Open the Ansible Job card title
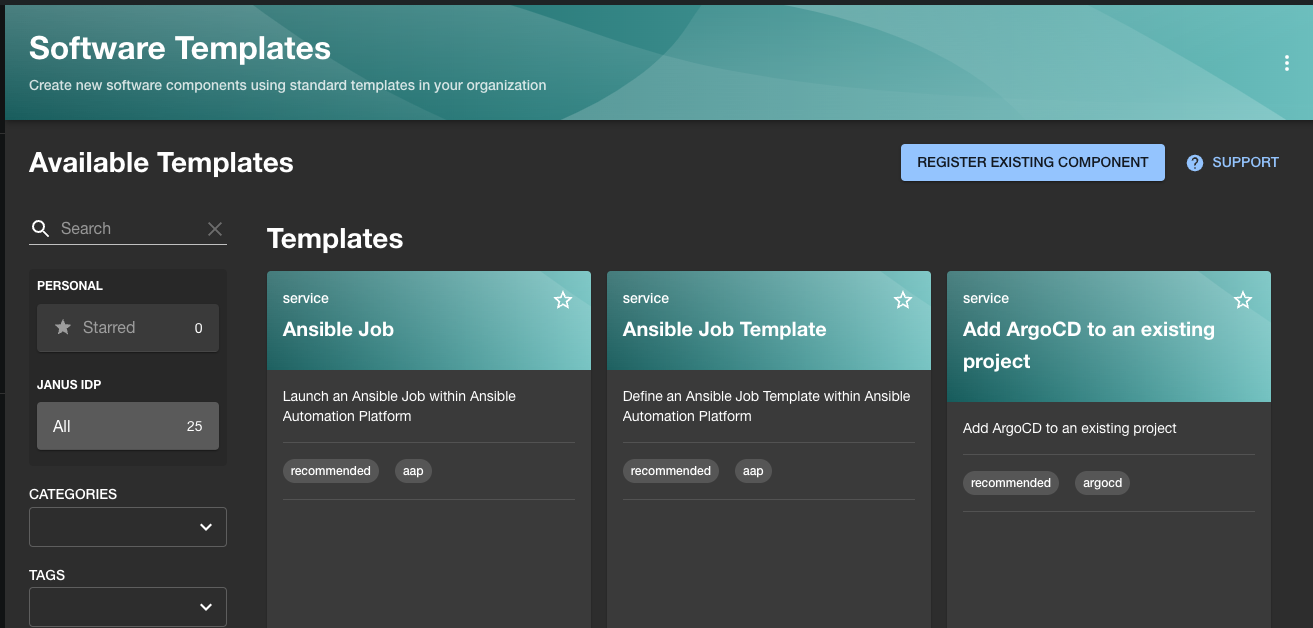The width and height of the screenshot is (1313, 628). pos(338,329)
